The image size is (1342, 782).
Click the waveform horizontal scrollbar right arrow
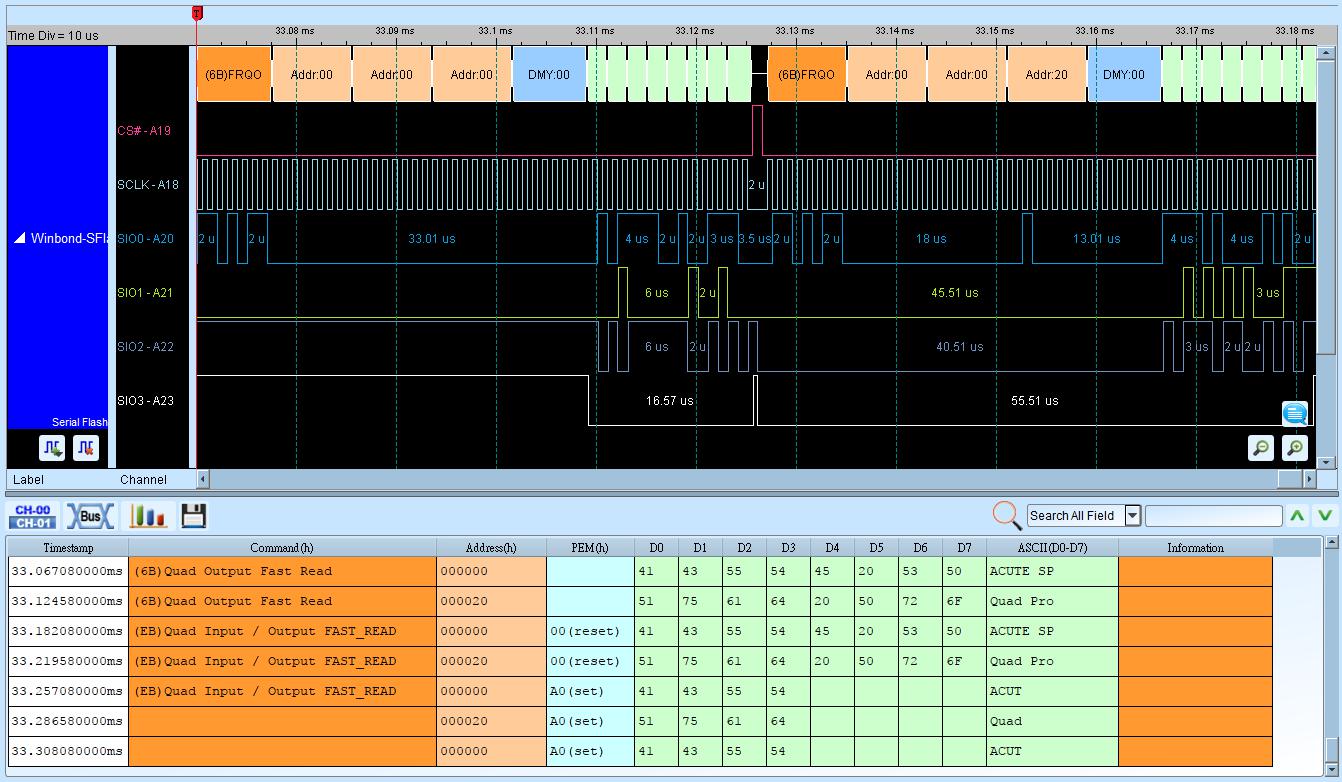point(1311,479)
